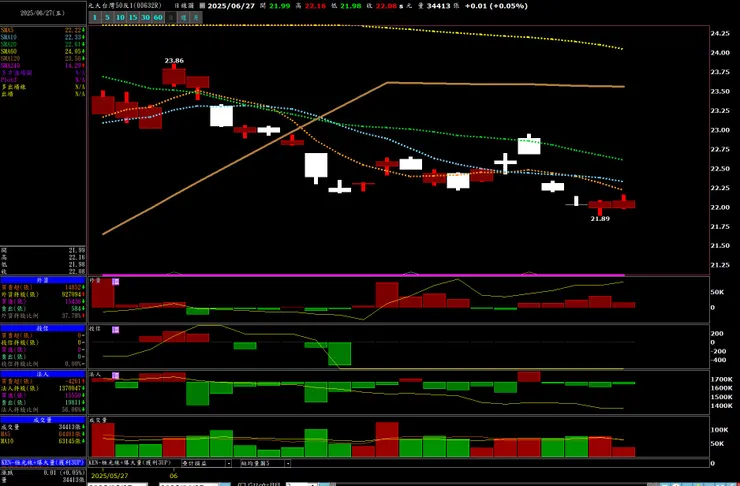Click the KEN indicator name in the indicator bar
The height and width of the screenshot is (486, 740).
coord(130,463)
